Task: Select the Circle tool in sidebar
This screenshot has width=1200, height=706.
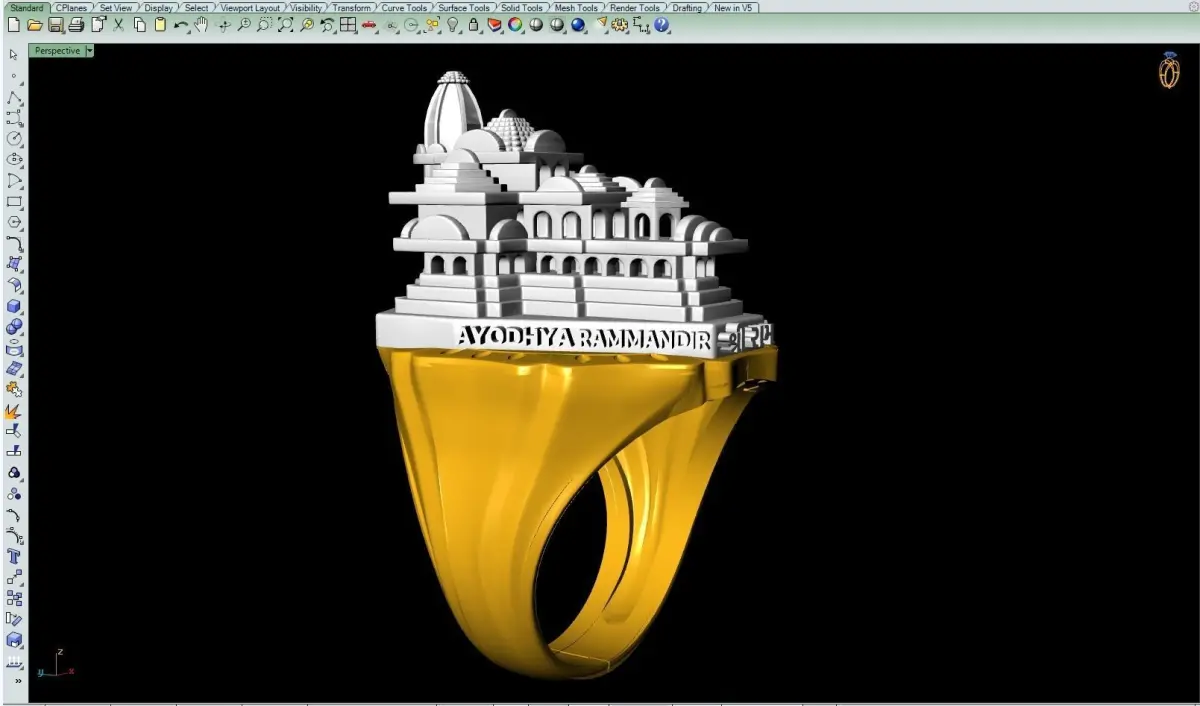Action: (14, 139)
